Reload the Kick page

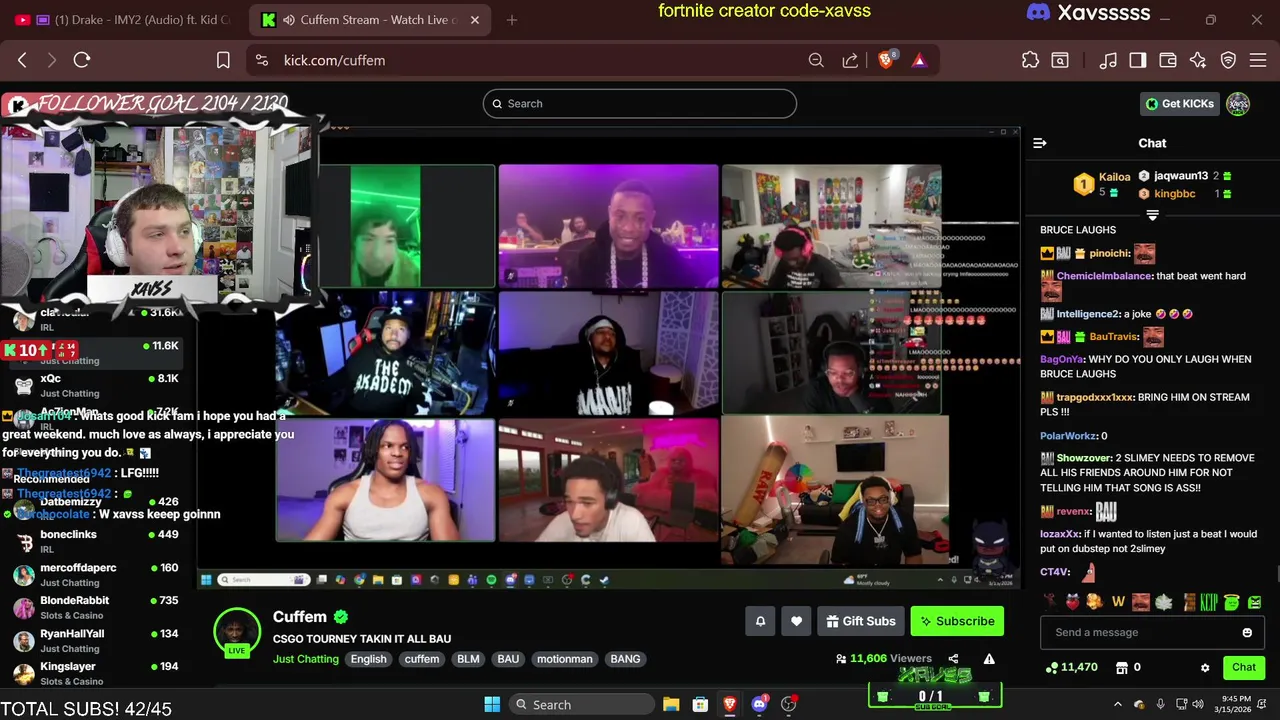click(x=82, y=60)
